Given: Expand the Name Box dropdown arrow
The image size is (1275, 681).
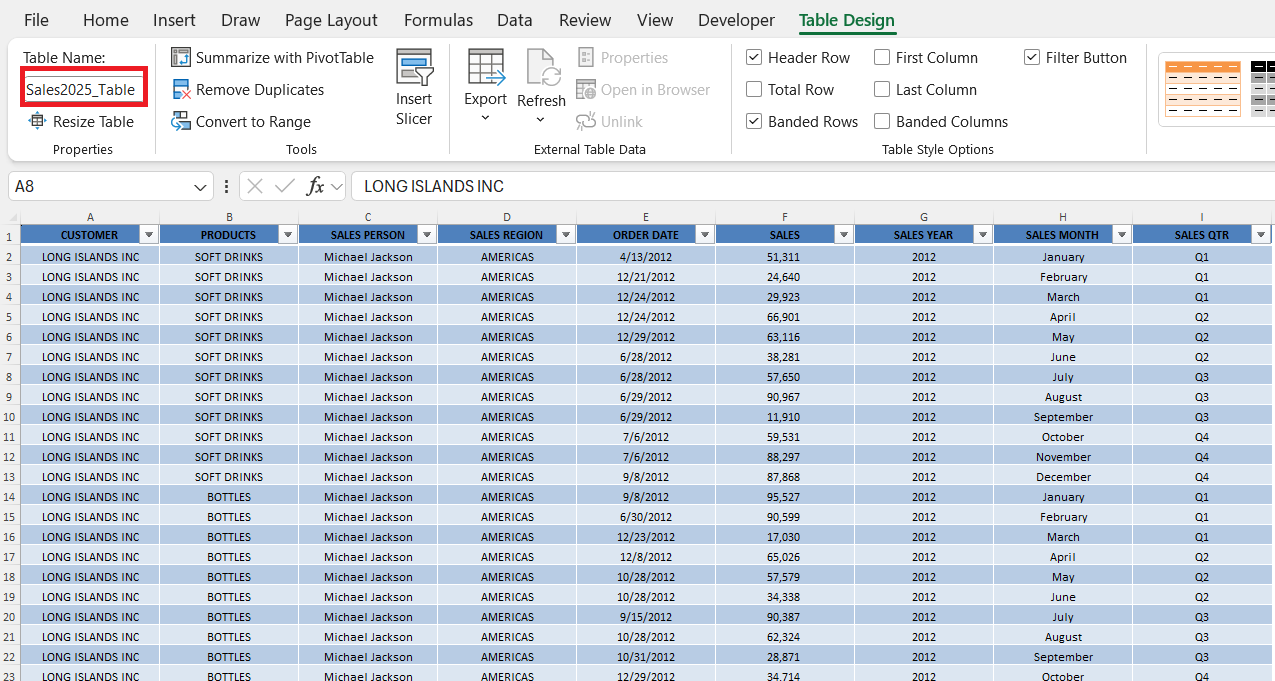Looking at the screenshot, I should coord(200,186).
